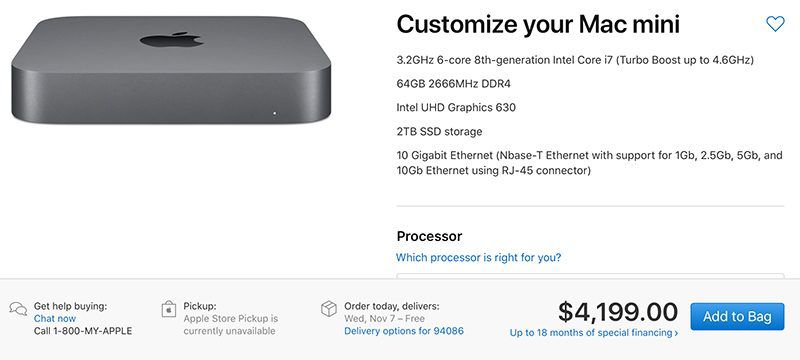Click the status light on Mac mini front

[x=274, y=113]
